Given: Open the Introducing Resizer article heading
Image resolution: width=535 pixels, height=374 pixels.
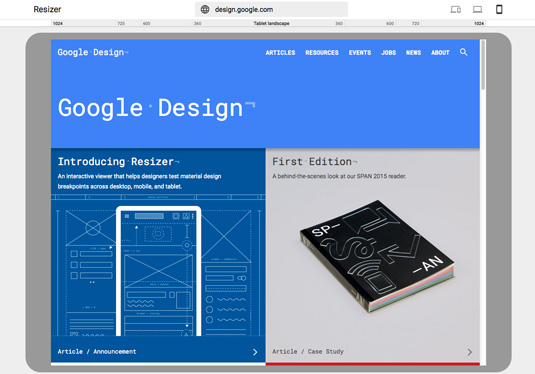Looking at the screenshot, I should pos(118,161).
